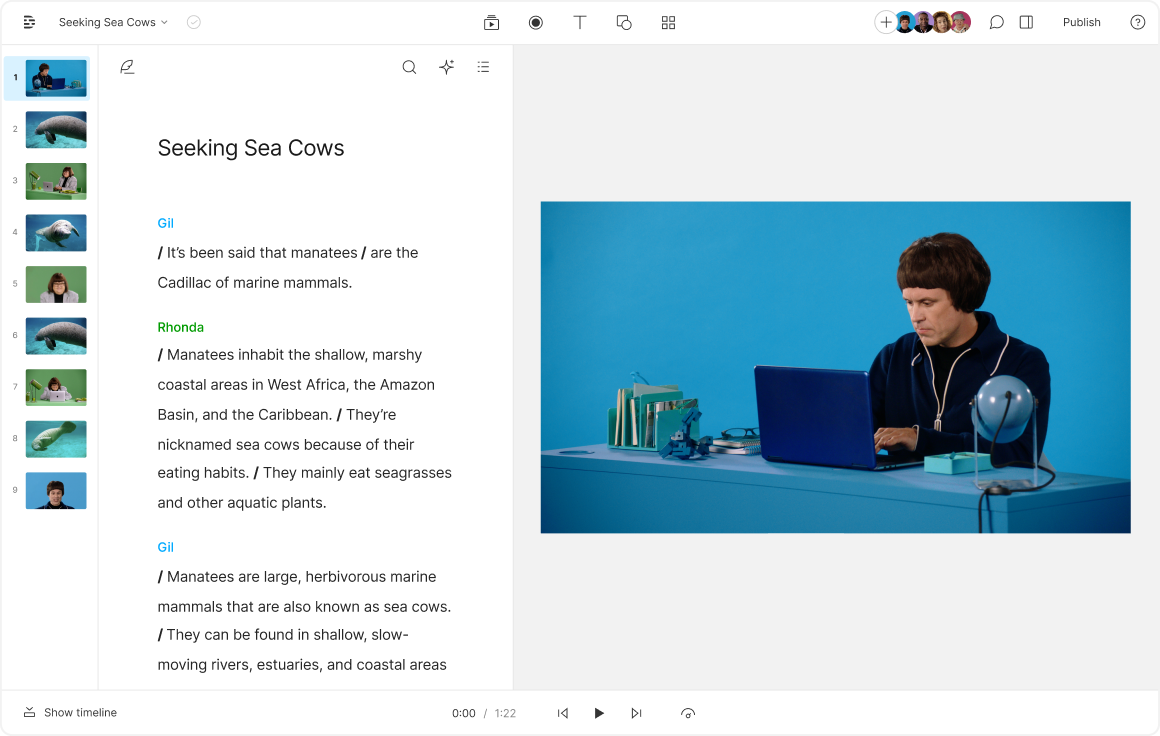Open comments with the speech bubble icon
This screenshot has width=1160, height=736.
996,22
